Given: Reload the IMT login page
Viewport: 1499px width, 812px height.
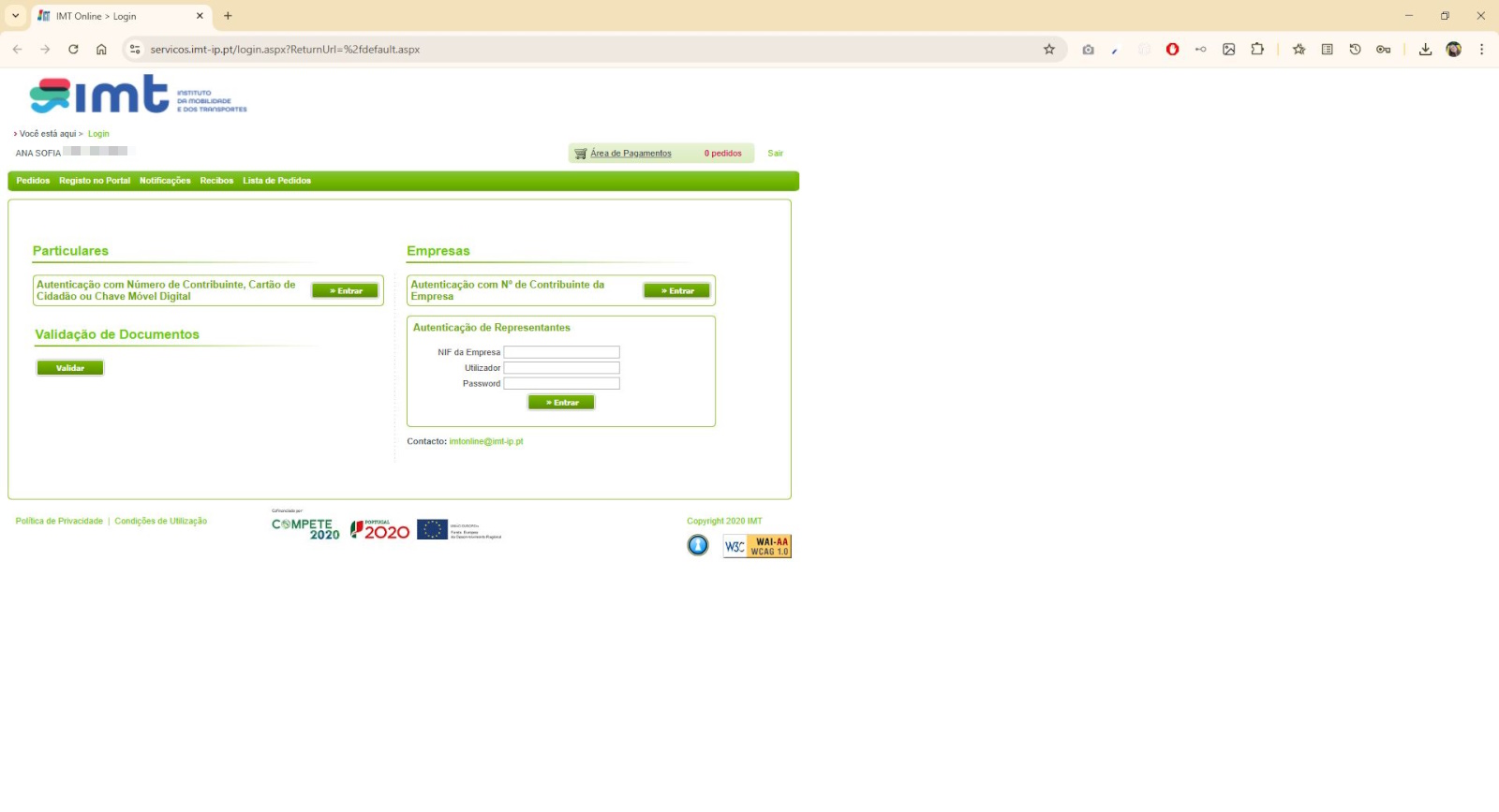Looking at the screenshot, I should pos(73,50).
